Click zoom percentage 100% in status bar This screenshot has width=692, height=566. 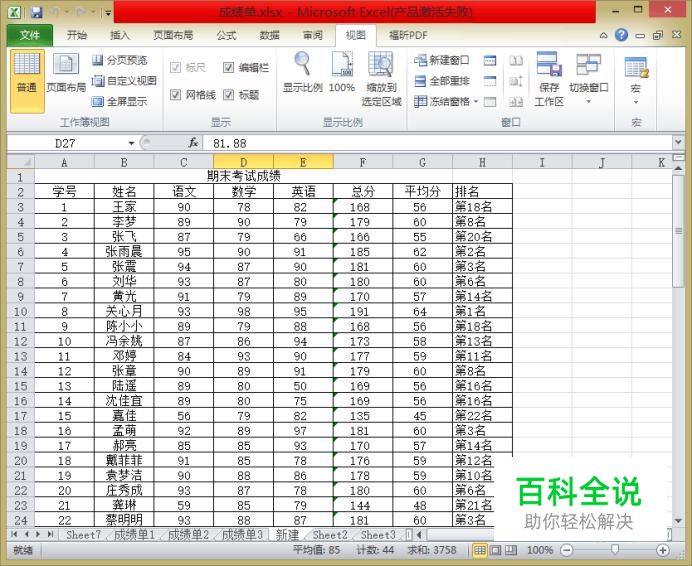540,550
